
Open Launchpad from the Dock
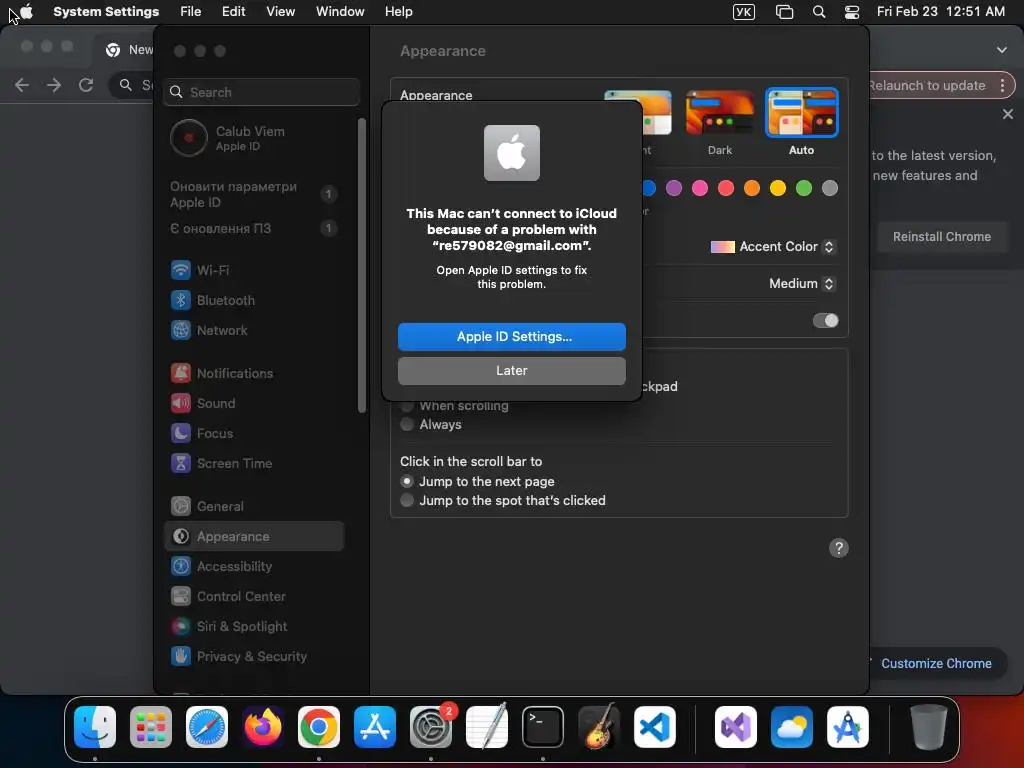151,727
